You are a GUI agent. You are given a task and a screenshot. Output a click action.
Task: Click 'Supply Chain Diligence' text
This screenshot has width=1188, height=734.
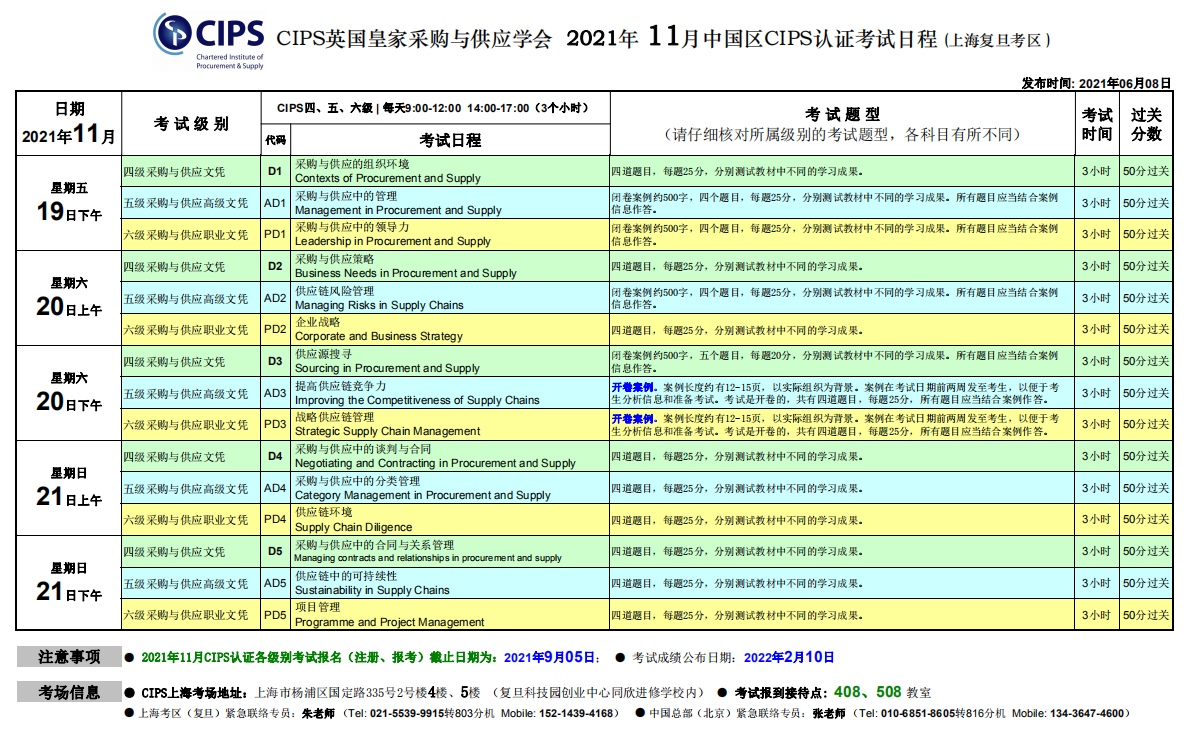click(x=353, y=527)
